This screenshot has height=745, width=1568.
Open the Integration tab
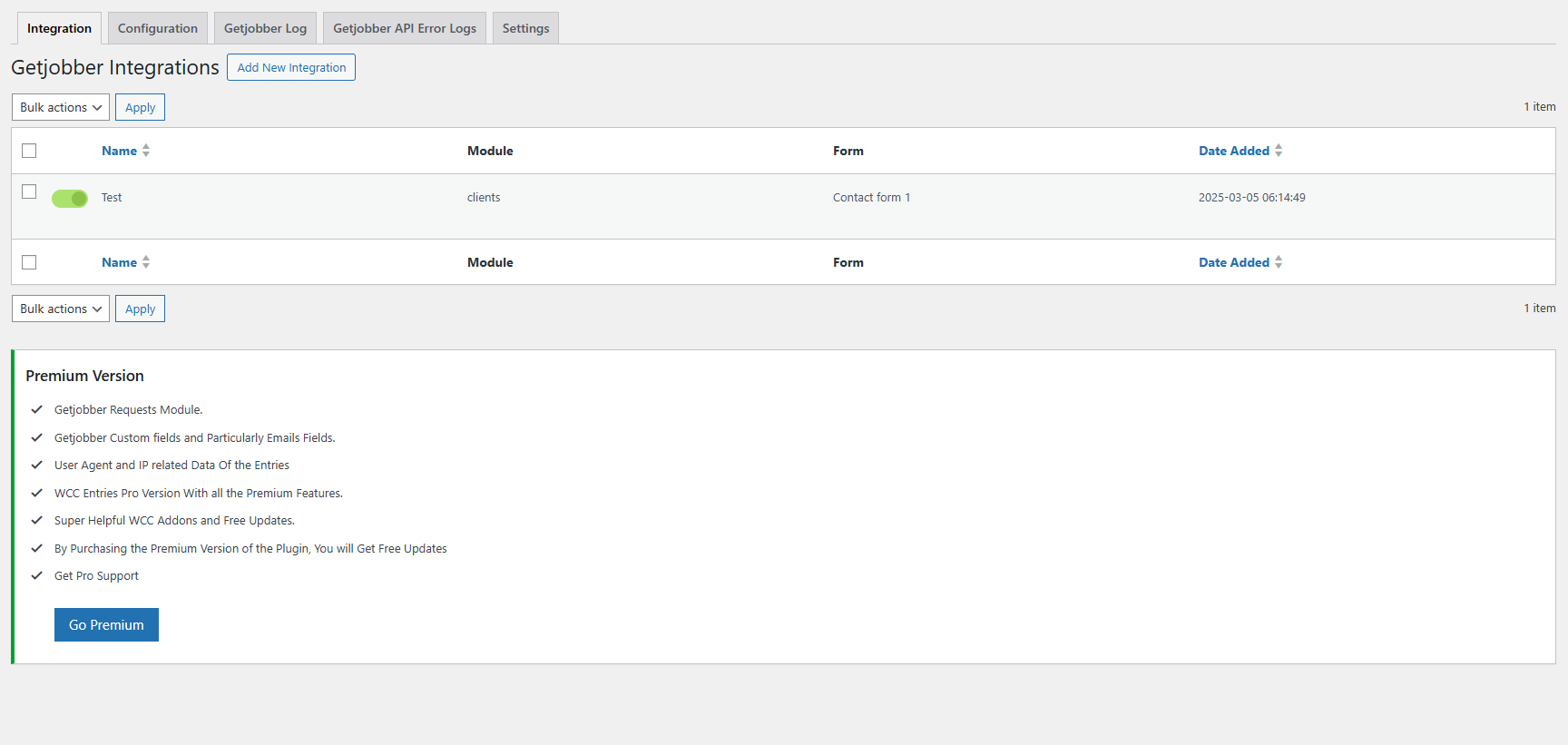(x=59, y=28)
